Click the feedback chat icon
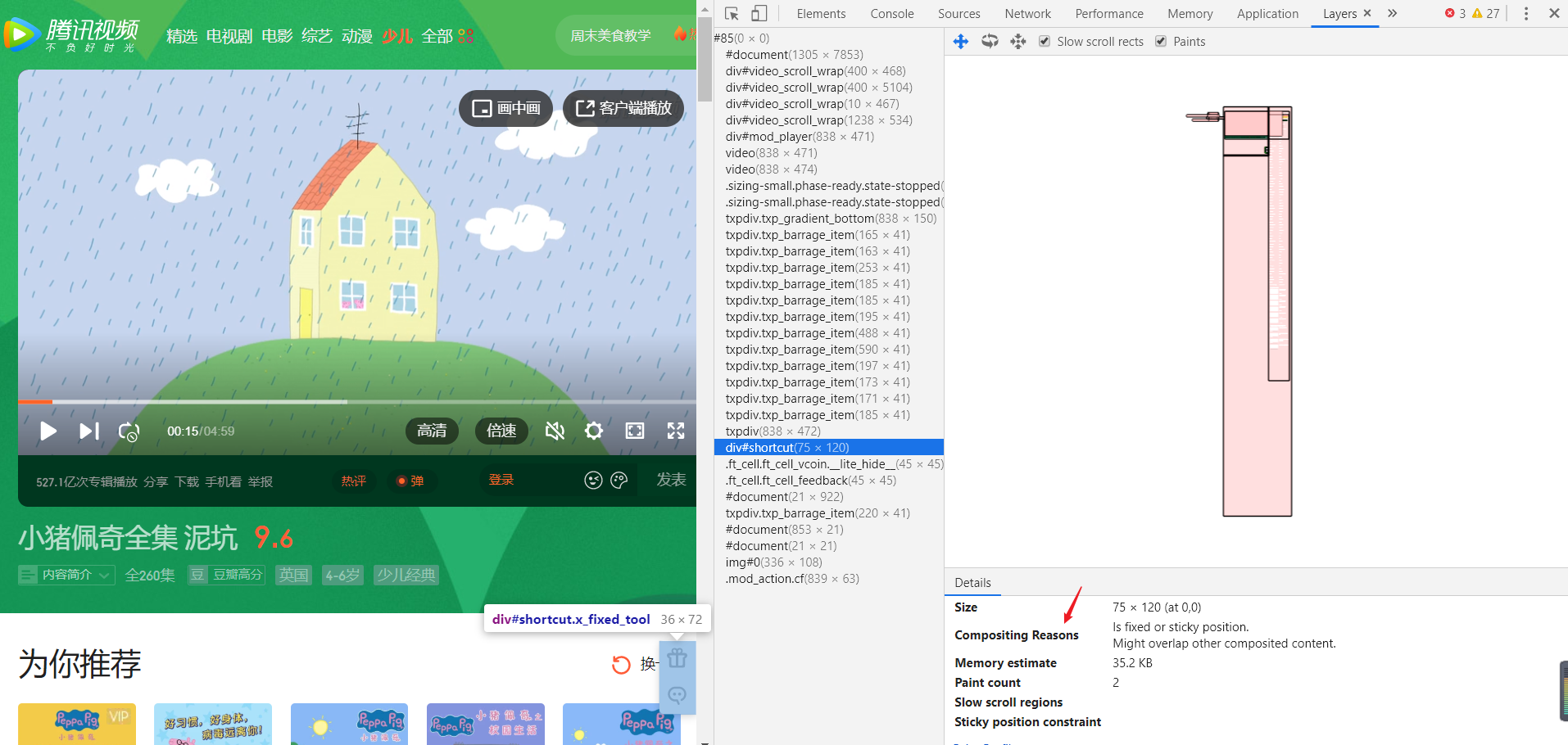This screenshot has width=1568, height=745. pos(677,695)
